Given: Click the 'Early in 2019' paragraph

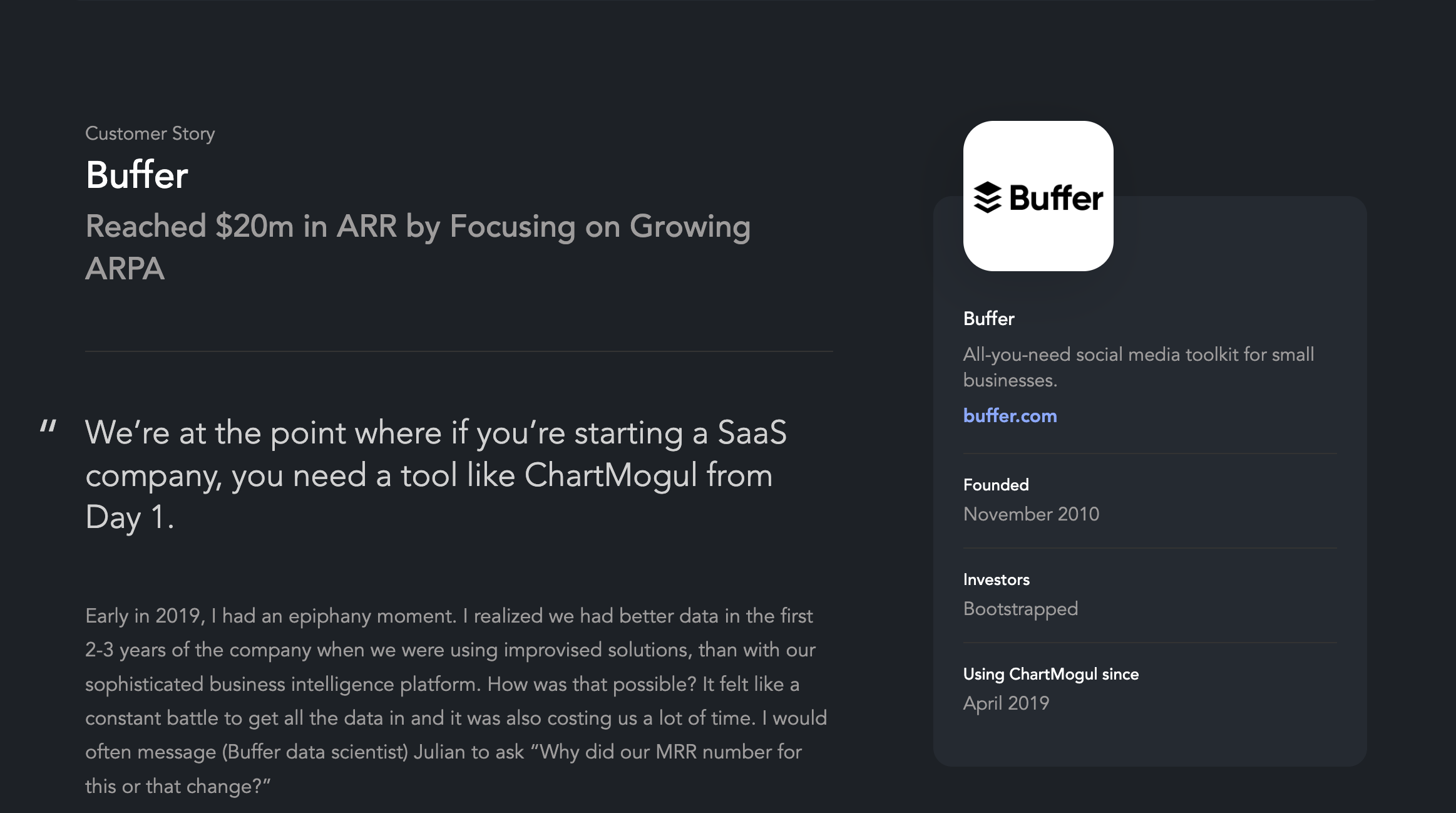Looking at the screenshot, I should 456,700.
